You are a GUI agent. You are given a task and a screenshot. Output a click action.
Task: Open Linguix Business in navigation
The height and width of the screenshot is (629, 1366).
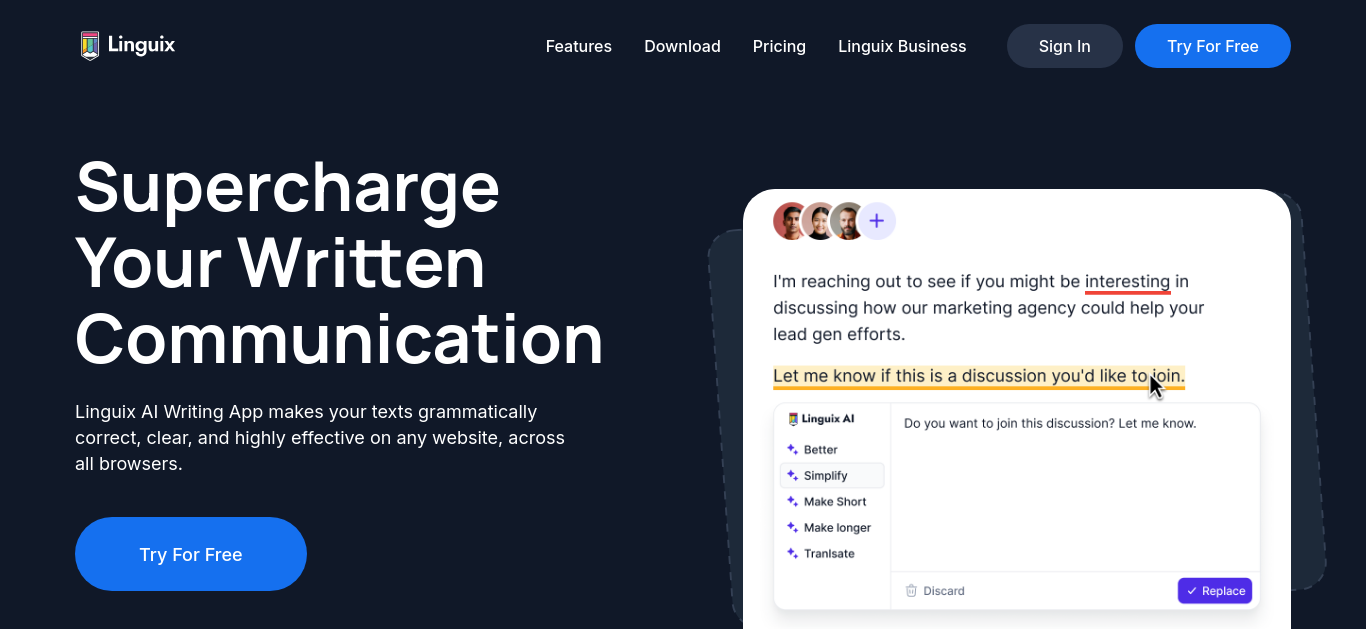902,46
